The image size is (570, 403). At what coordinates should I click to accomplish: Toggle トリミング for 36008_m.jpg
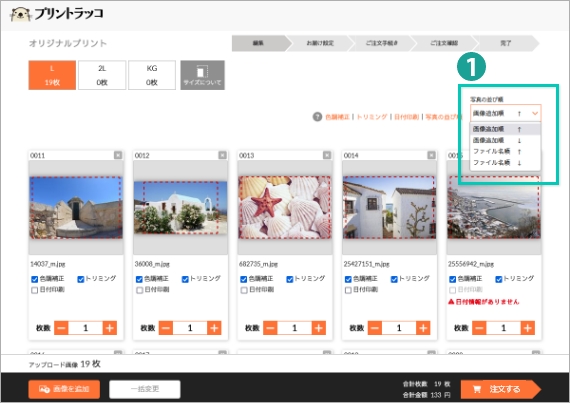[185, 279]
